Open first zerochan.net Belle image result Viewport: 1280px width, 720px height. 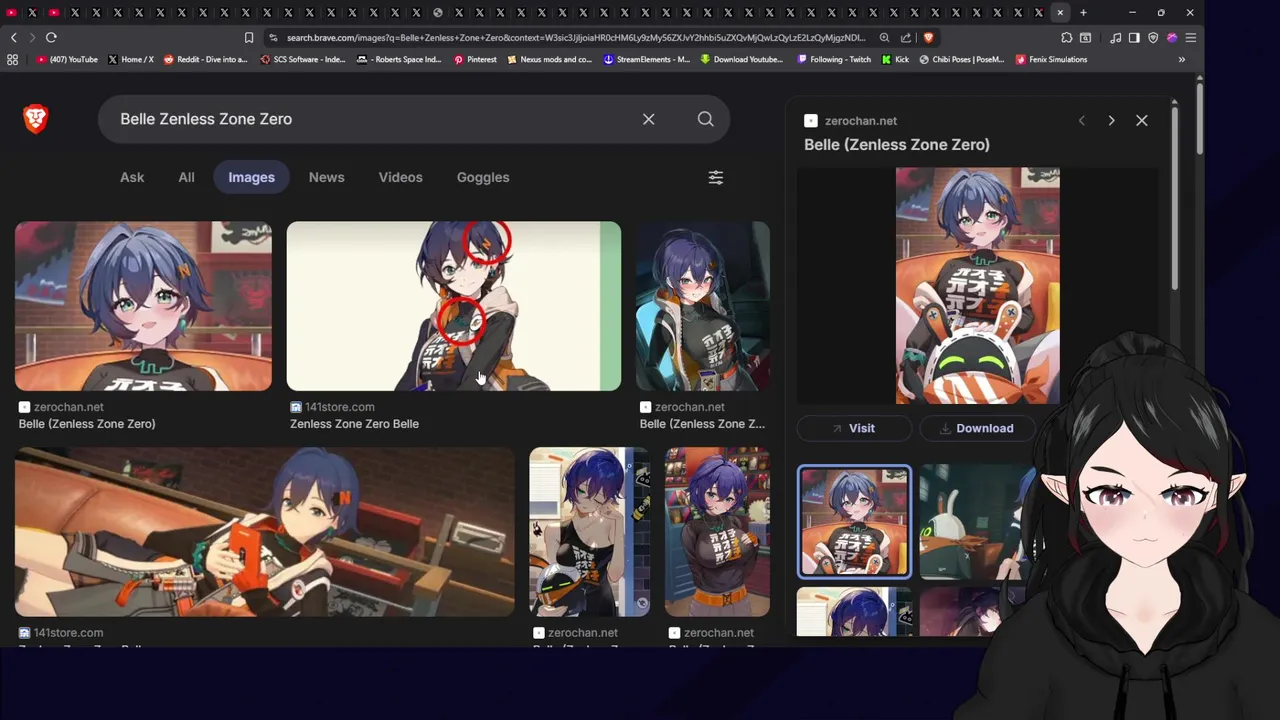(x=143, y=306)
